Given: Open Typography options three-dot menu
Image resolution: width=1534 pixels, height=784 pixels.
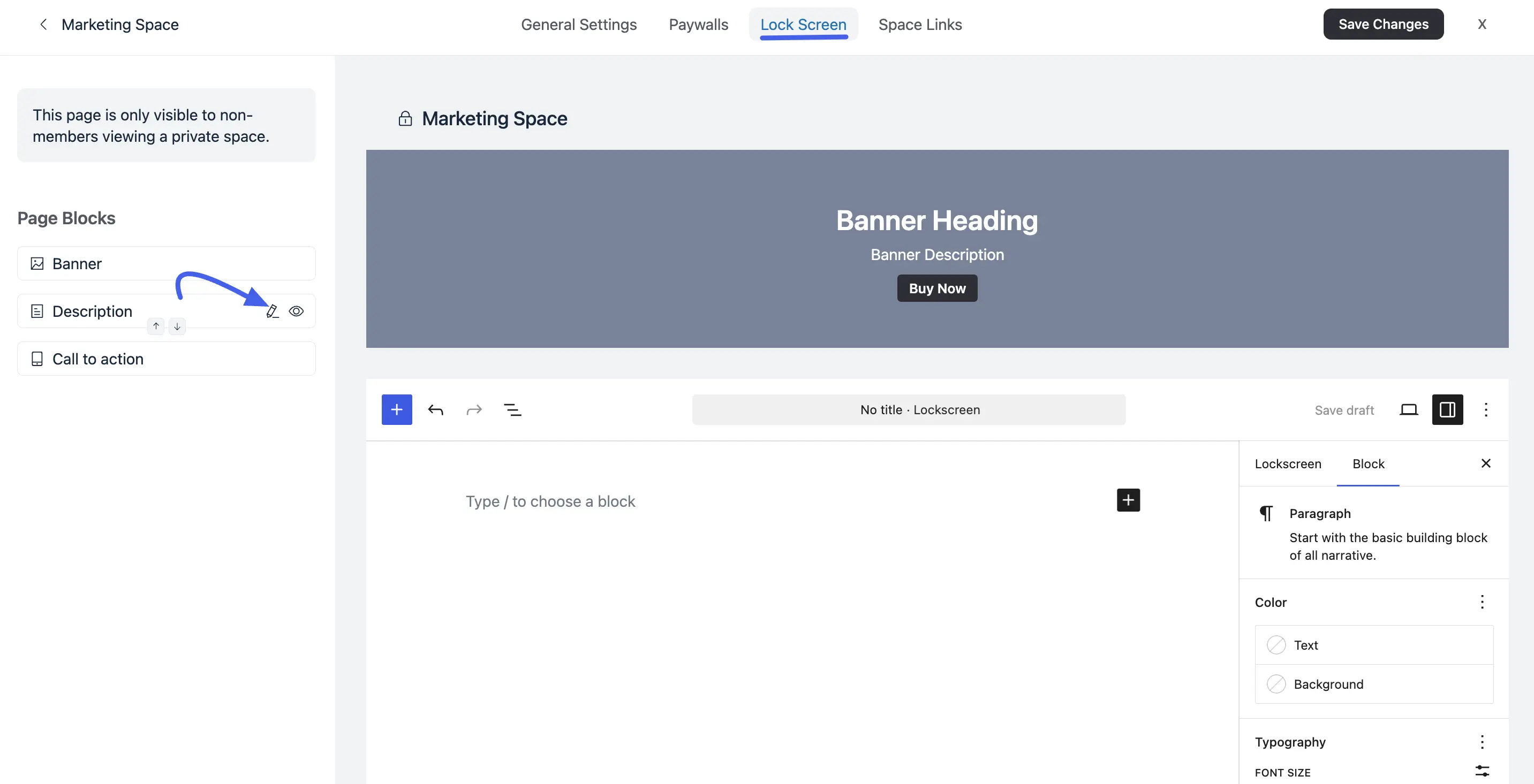Looking at the screenshot, I should pos(1482,742).
